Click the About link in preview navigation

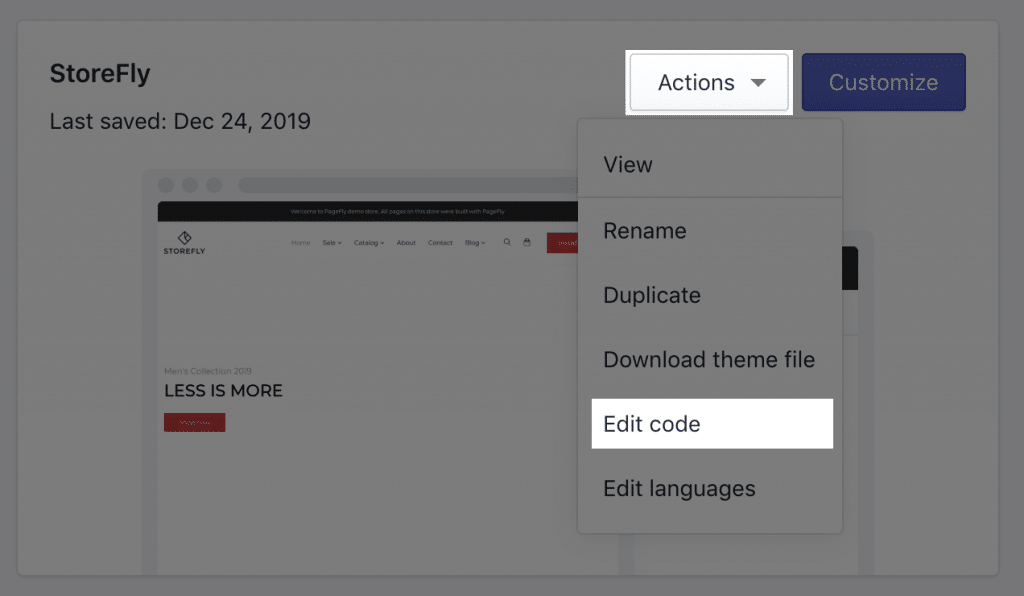pos(406,243)
